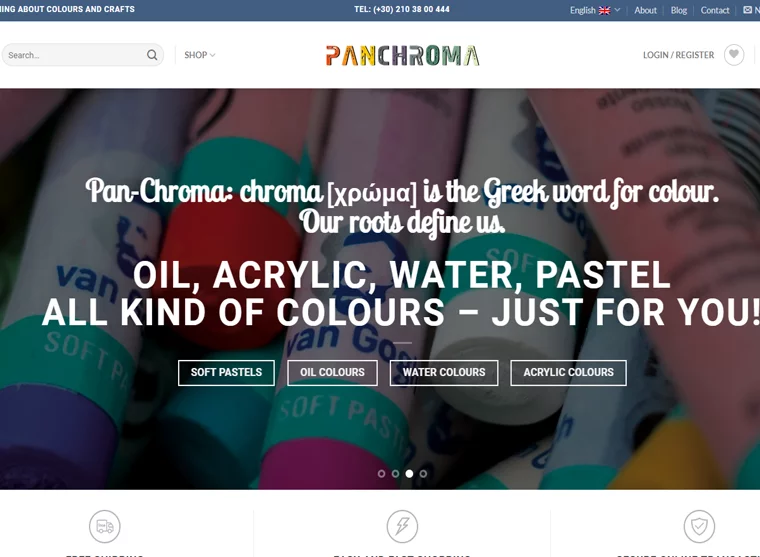Open the About page link
The width and height of the screenshot is (760, 557).
click(x=646, y=10)
